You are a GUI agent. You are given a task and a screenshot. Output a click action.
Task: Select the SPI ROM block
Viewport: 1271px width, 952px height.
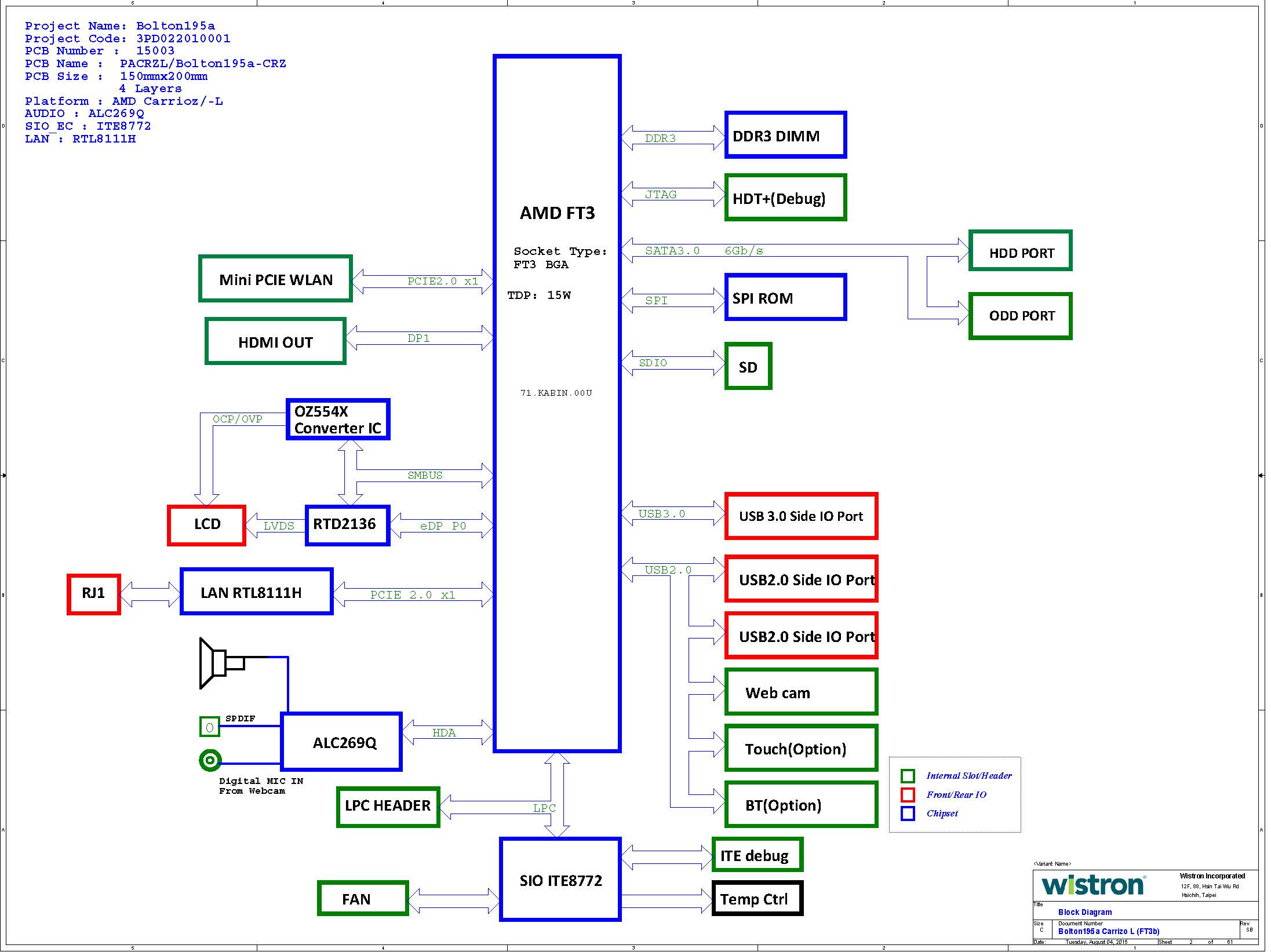pyautogui.click(x=785, y=297)
